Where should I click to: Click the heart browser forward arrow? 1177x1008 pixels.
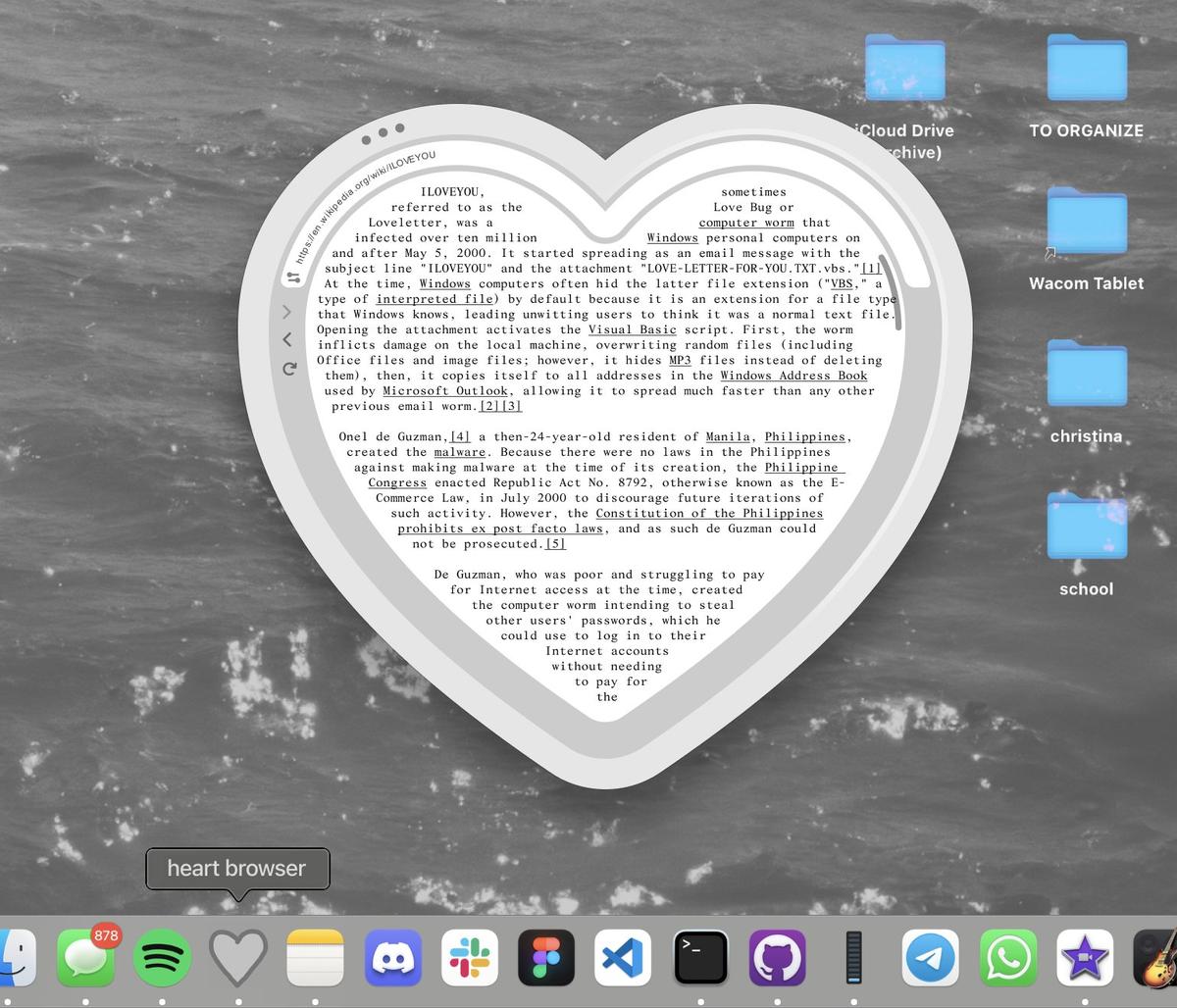(287, 312)
